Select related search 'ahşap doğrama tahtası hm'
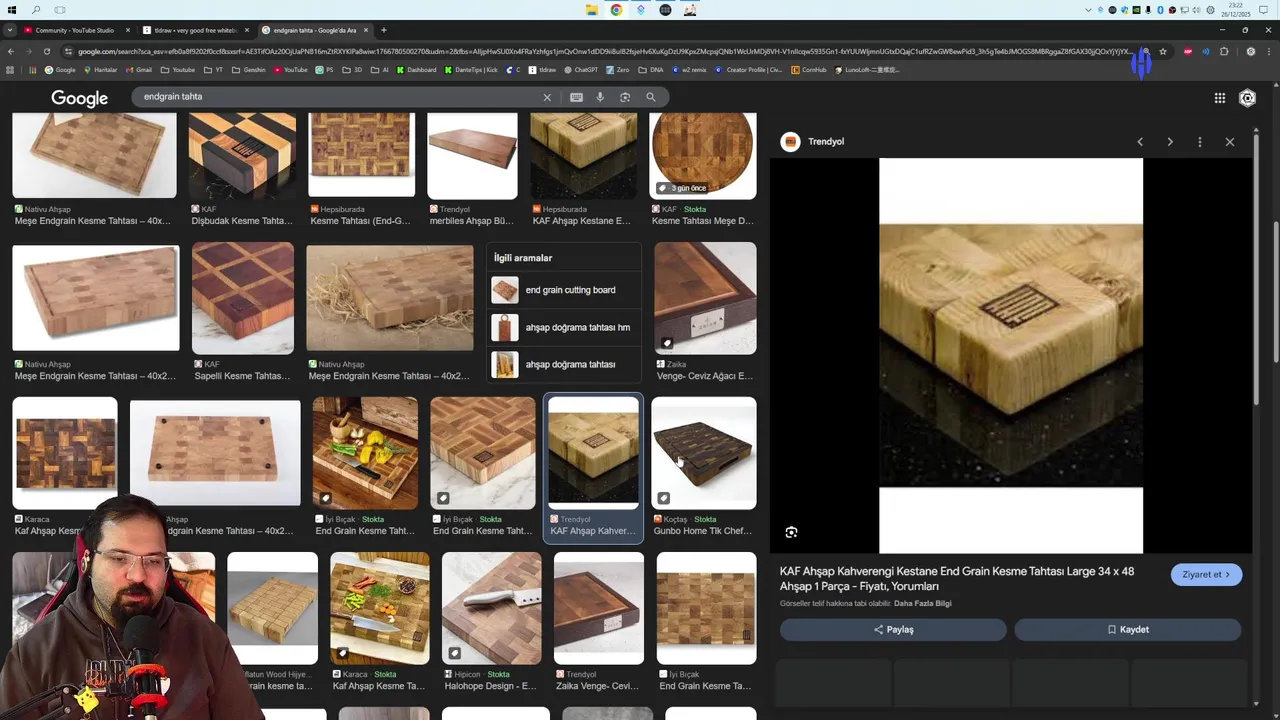The width and height of the screenshot is (1280, 720). pos(564,327)
